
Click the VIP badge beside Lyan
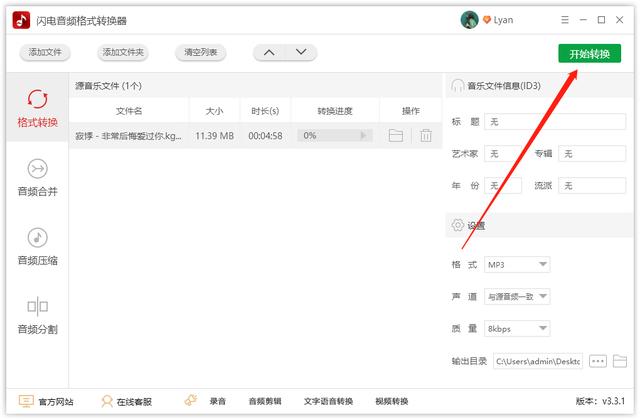coord(487,20)
